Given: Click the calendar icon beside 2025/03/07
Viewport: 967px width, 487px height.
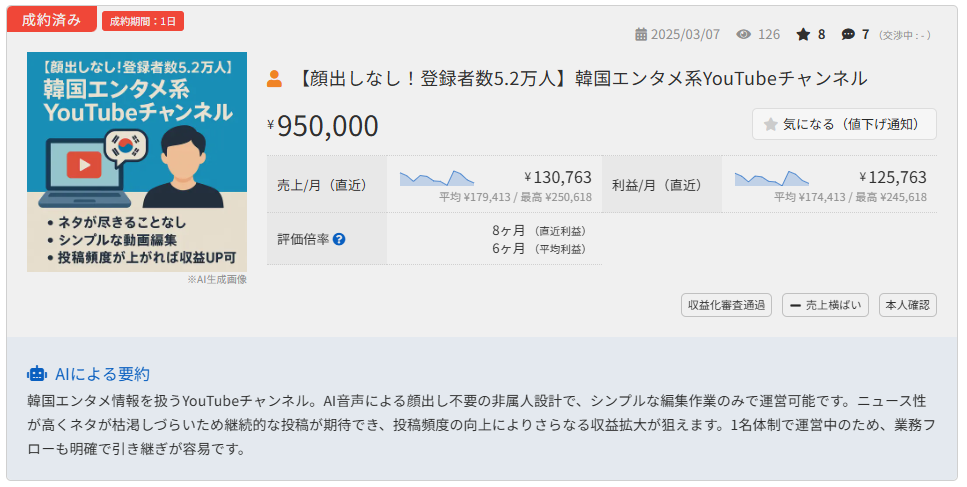Looking at the screenshot, I should 641,34.
